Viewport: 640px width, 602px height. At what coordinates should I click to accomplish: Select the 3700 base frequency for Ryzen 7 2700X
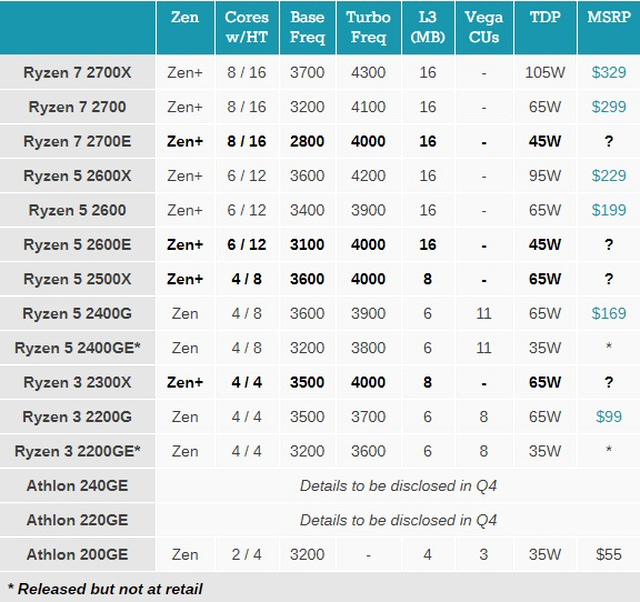click(307, 73)
